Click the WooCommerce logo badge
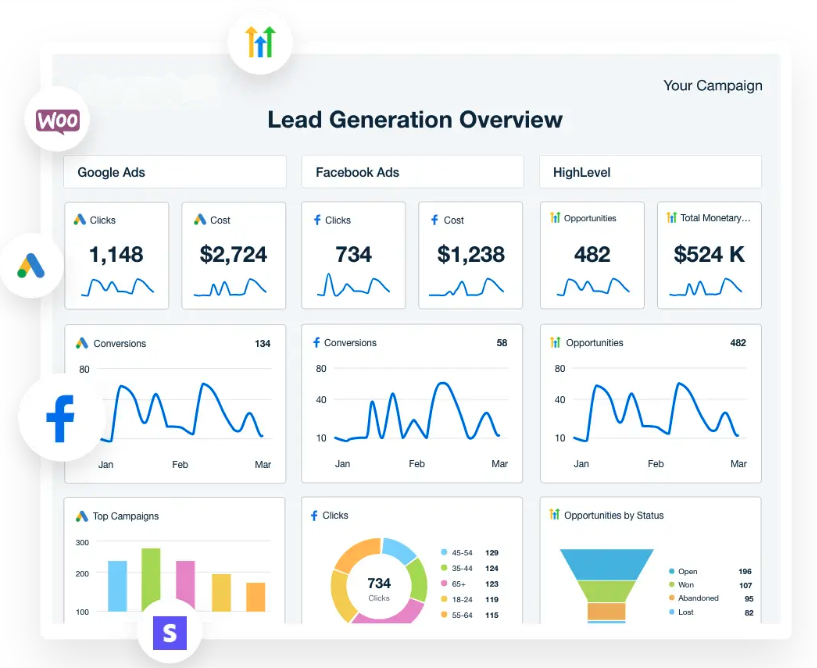Image resolution: width=817 pixels, height=668 pixels. tap(58, 122)
